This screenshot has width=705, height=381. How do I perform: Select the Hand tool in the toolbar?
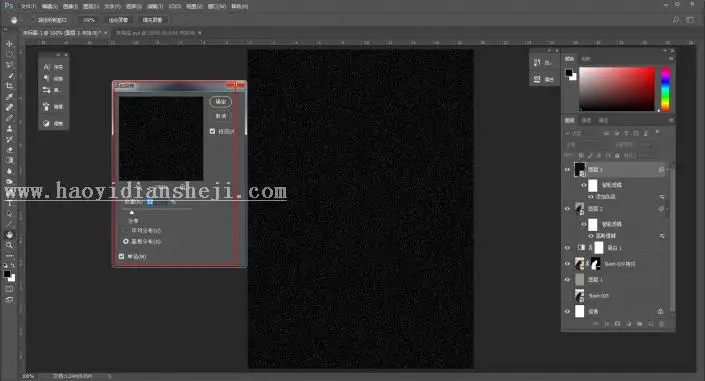(x=9, y=235)
